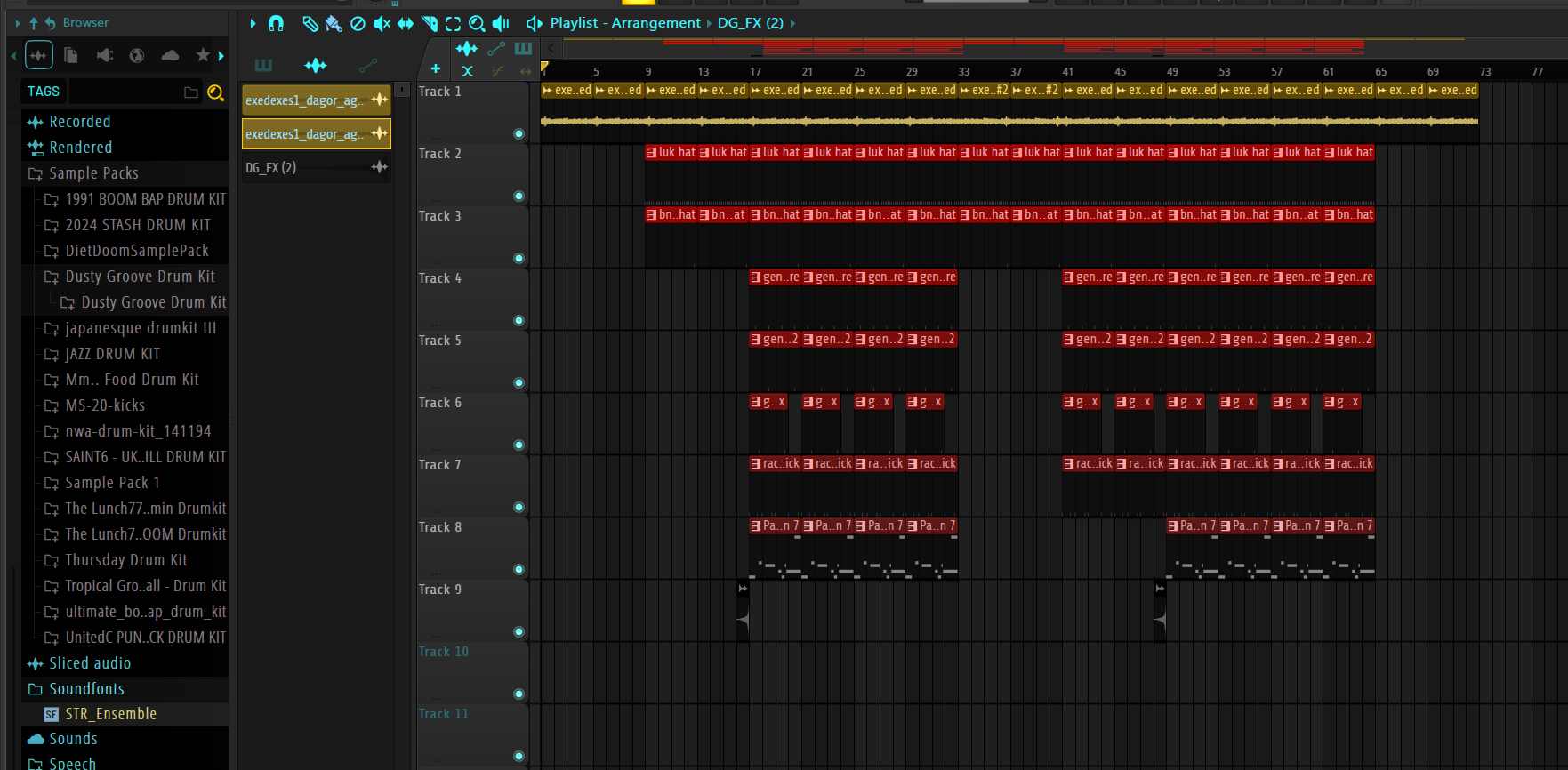This screenshot has width=1568, height=770.
Task: Select the Slip tool
Action: [x=406, y=24]
